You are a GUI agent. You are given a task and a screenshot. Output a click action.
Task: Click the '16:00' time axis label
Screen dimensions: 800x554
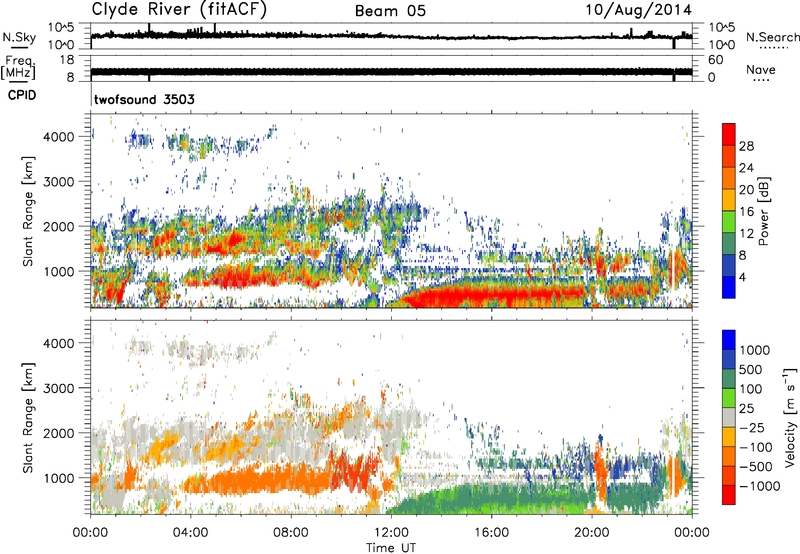pyautogui.click(x=492, y=533)
